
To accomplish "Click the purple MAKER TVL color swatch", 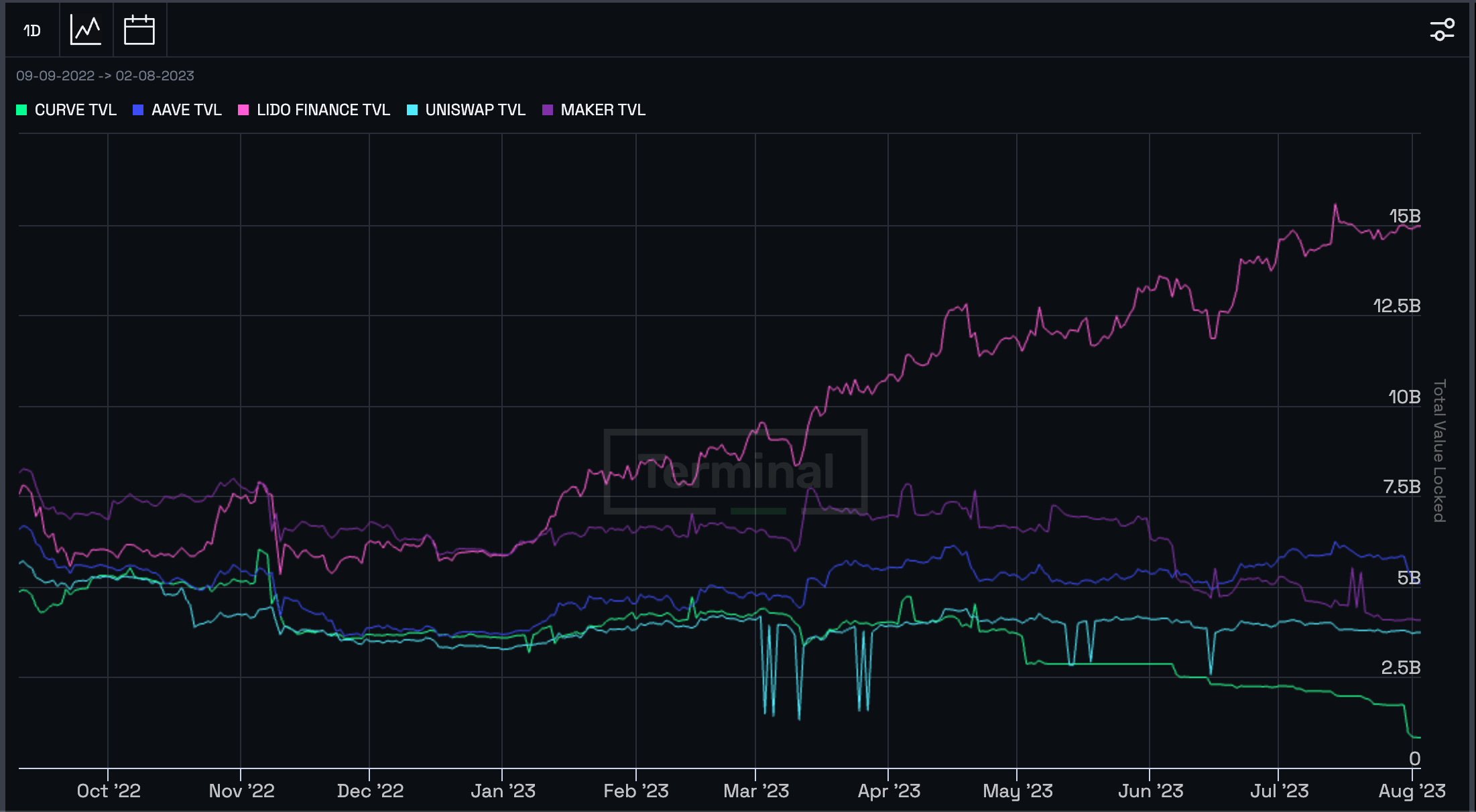I will point(548,110).
